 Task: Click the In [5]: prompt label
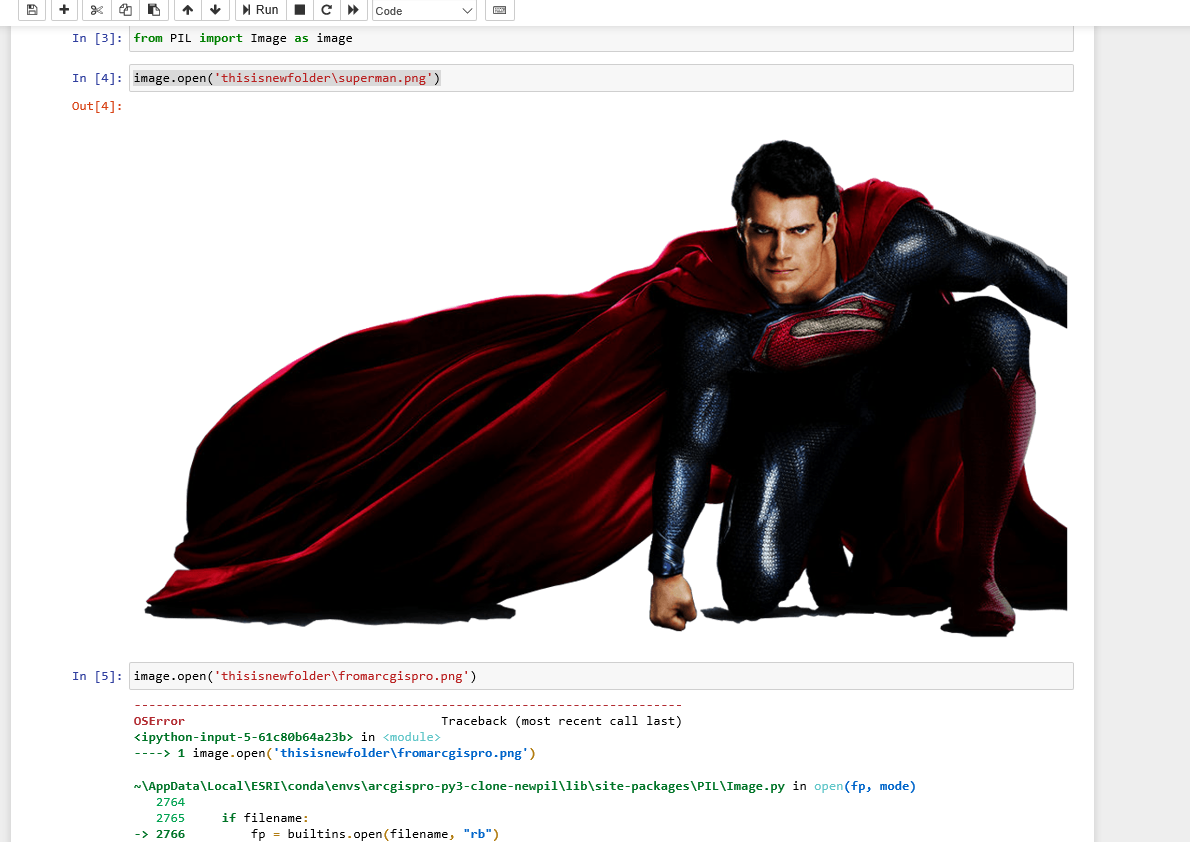click(x=97, y=676)
